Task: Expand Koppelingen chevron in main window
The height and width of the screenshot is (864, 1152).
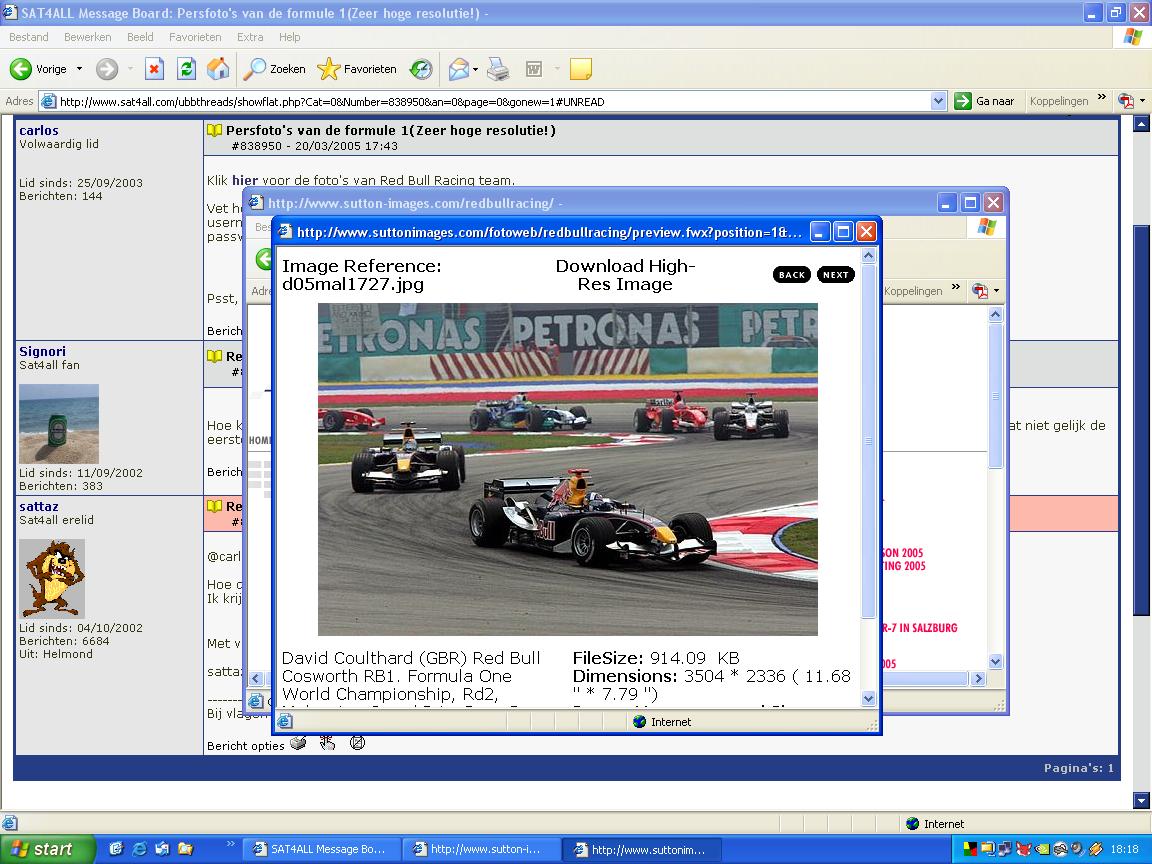Action: tap(1101, 97)
